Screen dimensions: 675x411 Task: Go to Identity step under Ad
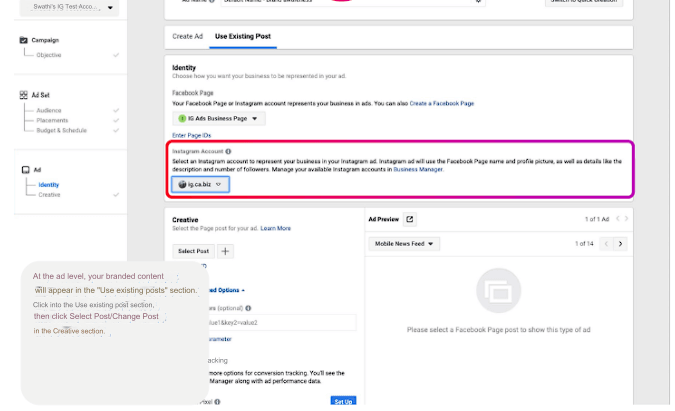[49, 185]
